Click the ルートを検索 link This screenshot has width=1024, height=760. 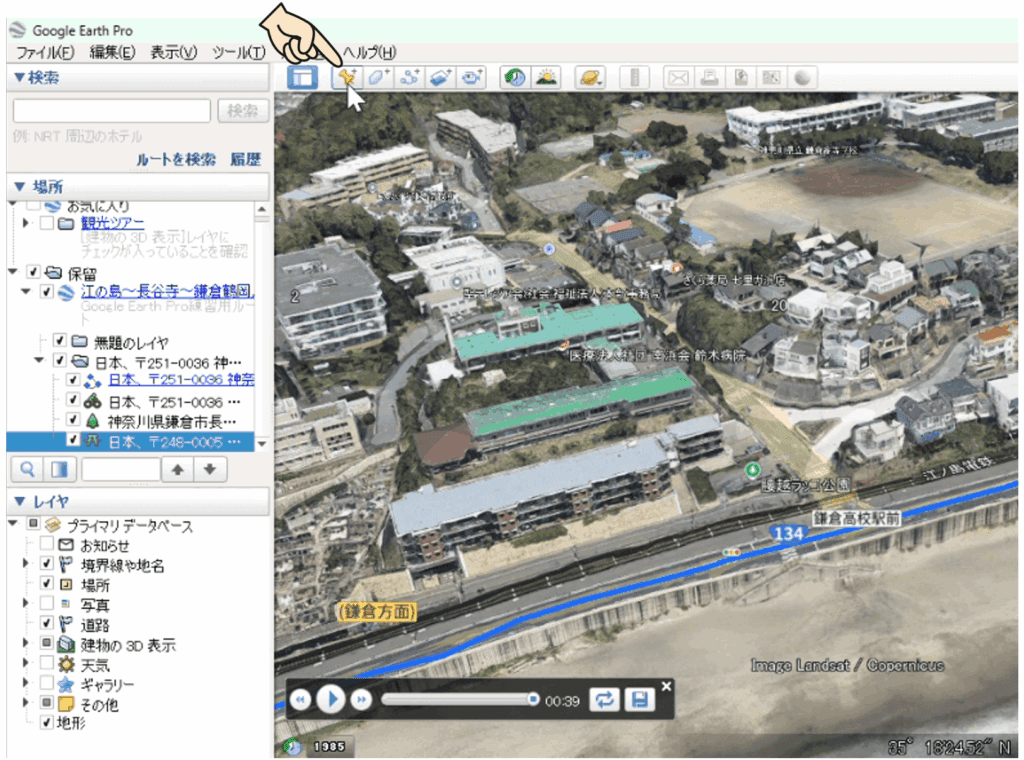click(175, 159)
